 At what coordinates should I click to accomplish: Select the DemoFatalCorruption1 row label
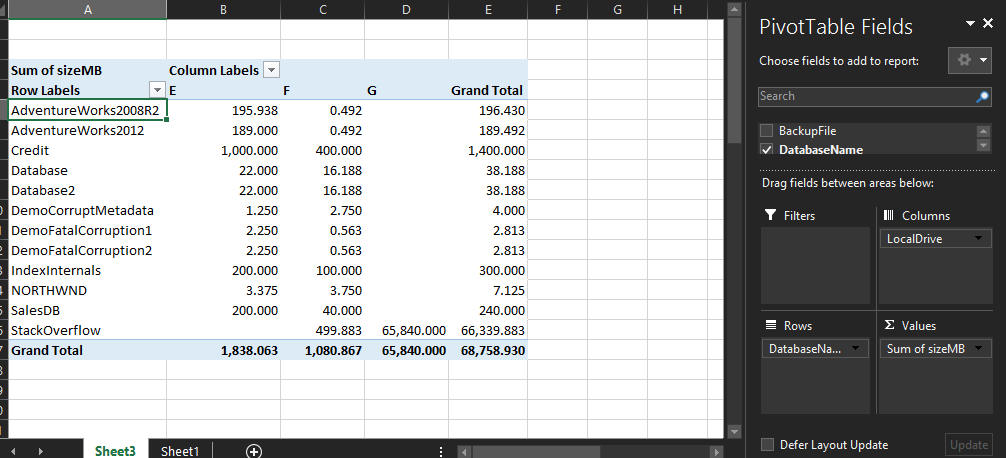point(87,230)
